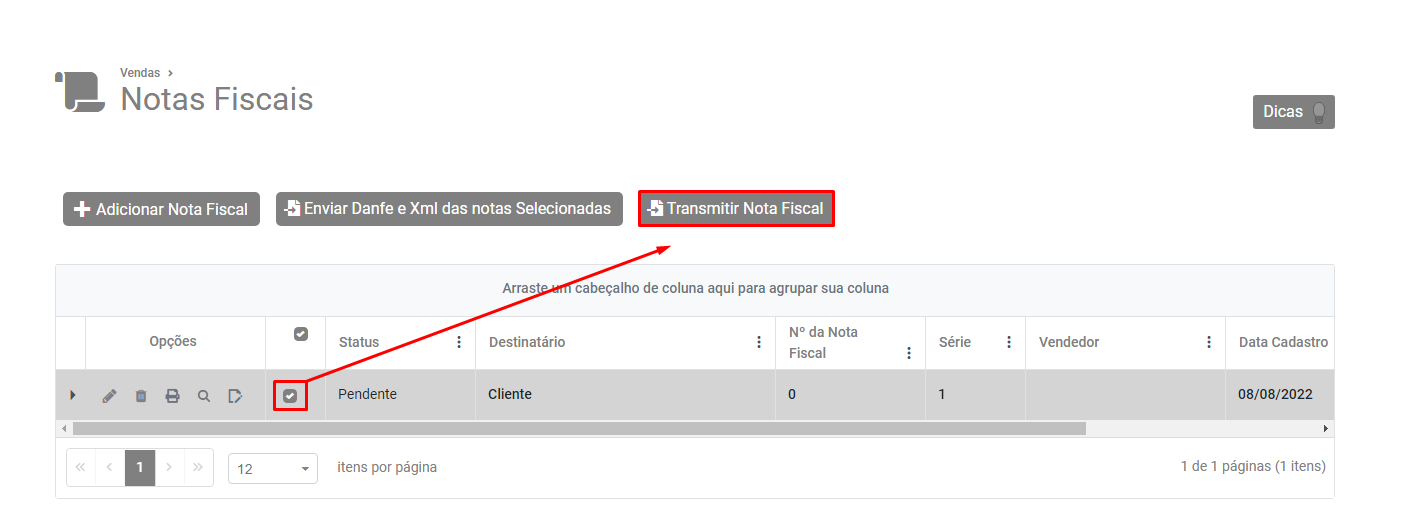Click the magnifying glass view icon
1423x530 pixels.
pos(204,396)
